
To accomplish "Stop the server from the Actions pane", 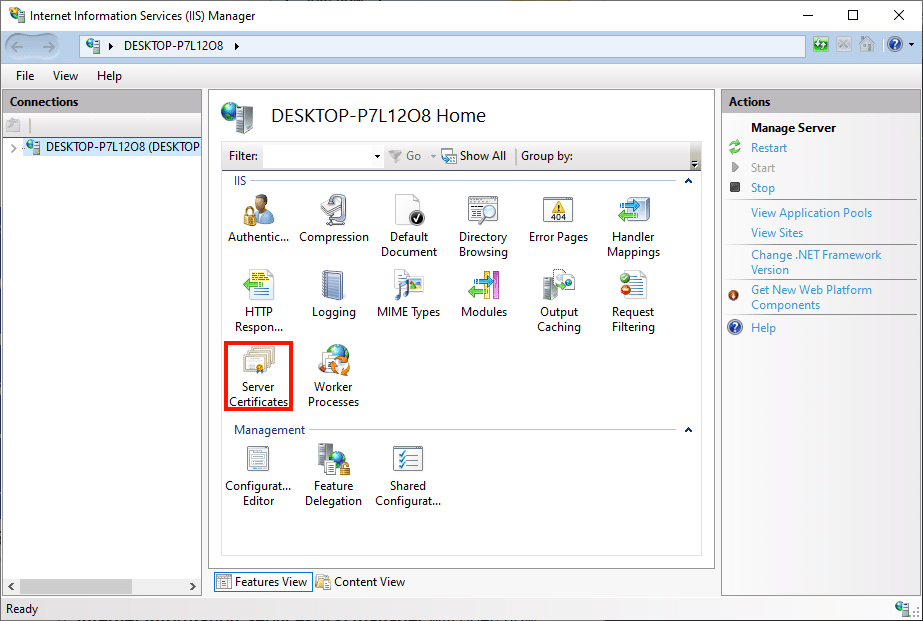I will tap(762, 187).
